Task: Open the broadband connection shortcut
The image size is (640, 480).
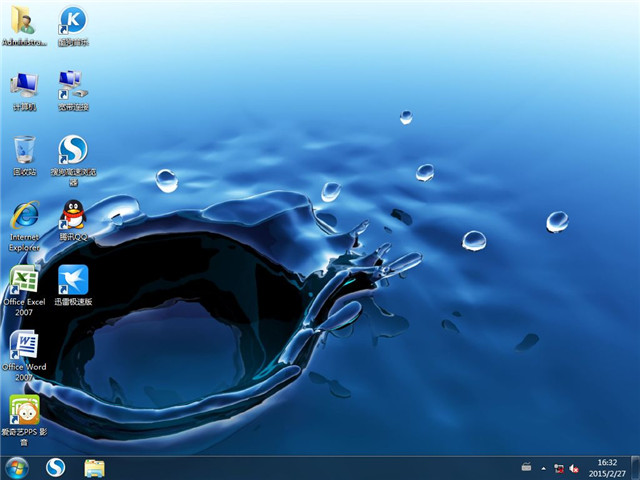Action: 72,86
